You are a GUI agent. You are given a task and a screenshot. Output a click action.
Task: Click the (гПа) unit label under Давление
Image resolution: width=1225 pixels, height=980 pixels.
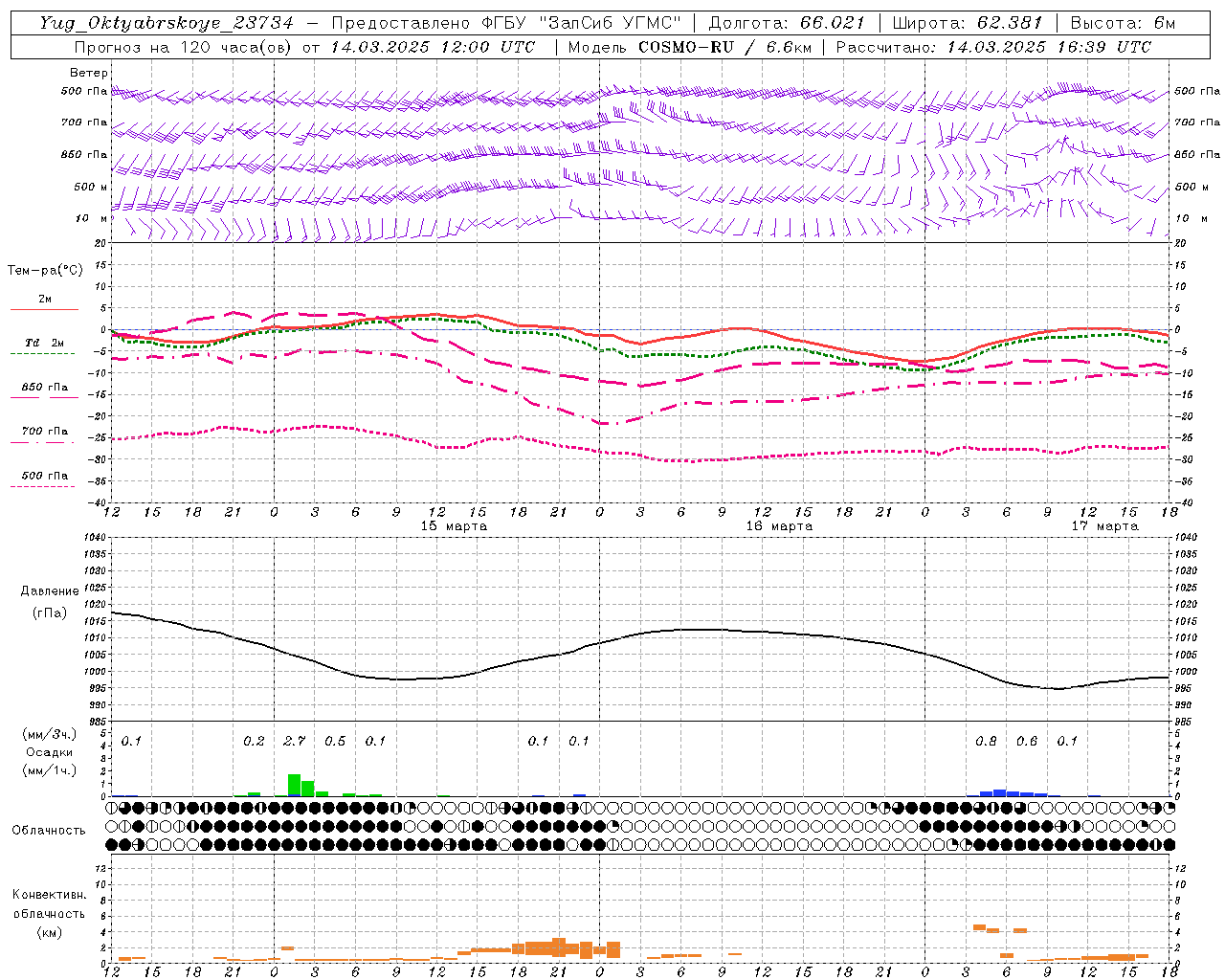tap(50, 612)
